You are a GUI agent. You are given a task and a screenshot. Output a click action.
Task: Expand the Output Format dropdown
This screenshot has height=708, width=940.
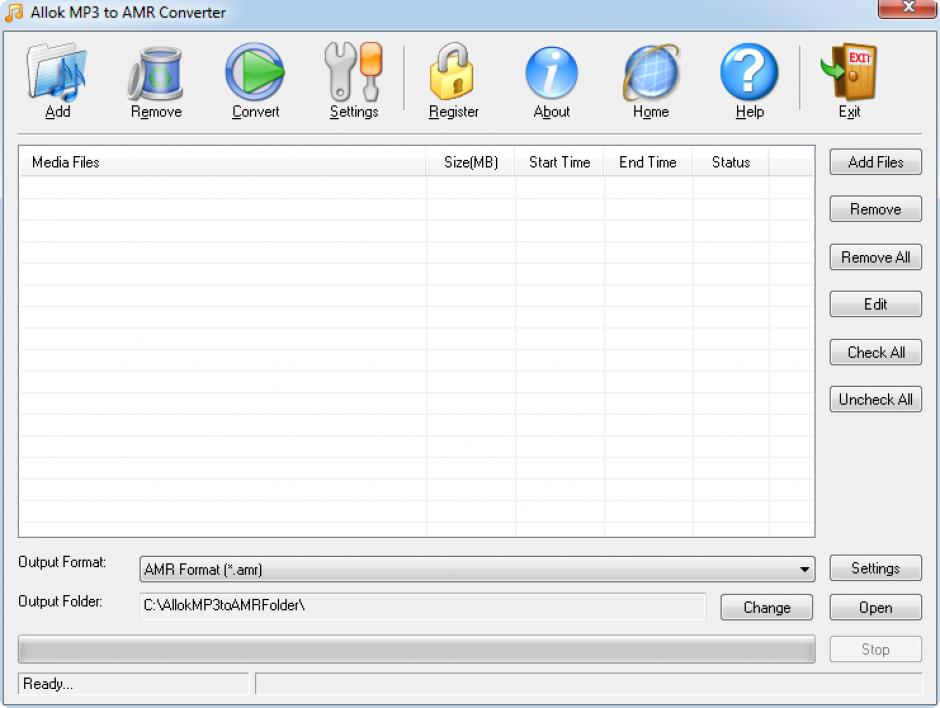(477, 569)
